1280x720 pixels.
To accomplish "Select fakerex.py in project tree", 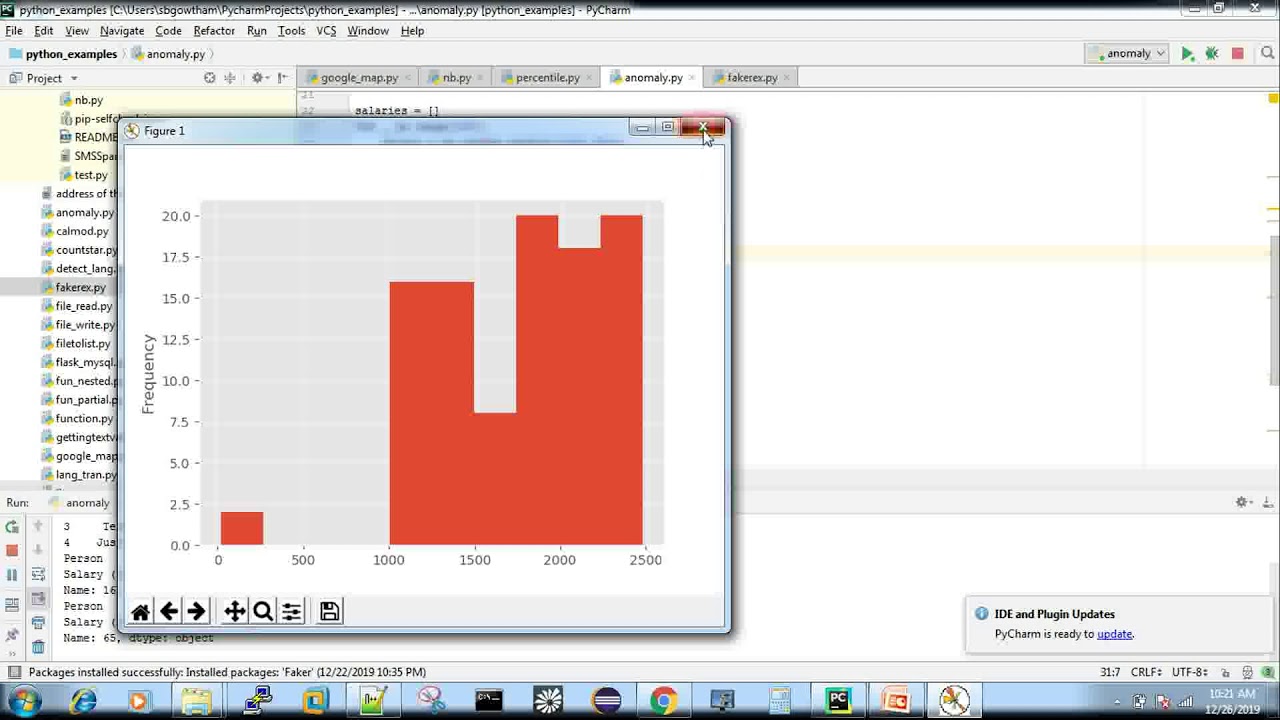I will 80,287.
